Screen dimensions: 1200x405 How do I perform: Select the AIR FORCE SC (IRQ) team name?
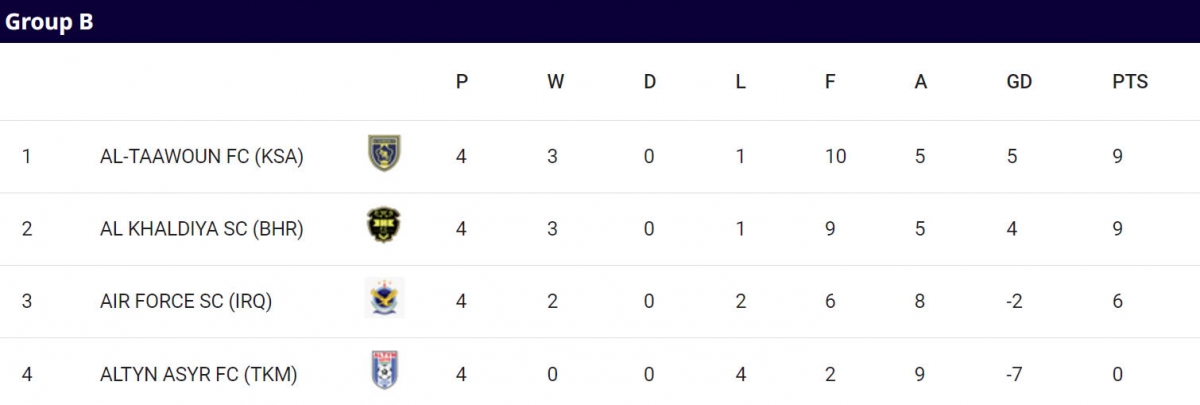186,301
